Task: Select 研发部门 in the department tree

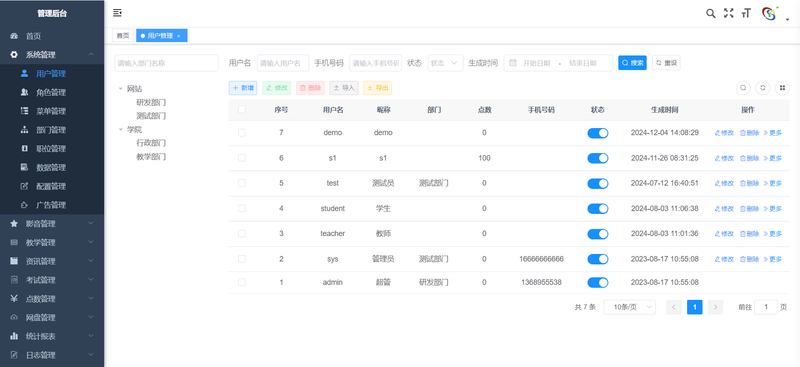Action: point(151,103)
